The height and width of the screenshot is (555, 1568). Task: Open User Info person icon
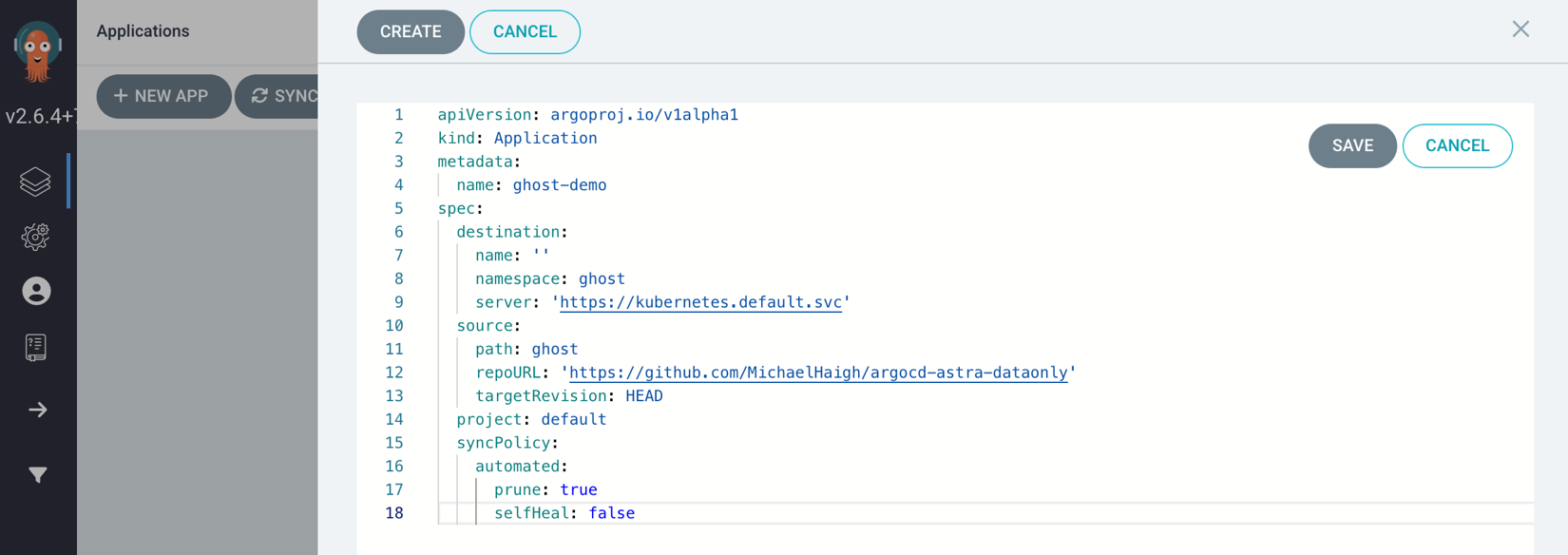[36, 291]
